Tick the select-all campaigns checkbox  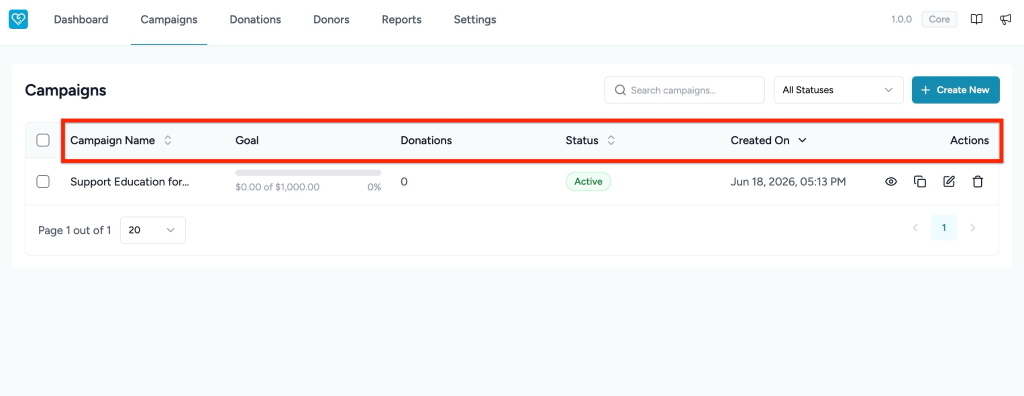click(43, 140)
